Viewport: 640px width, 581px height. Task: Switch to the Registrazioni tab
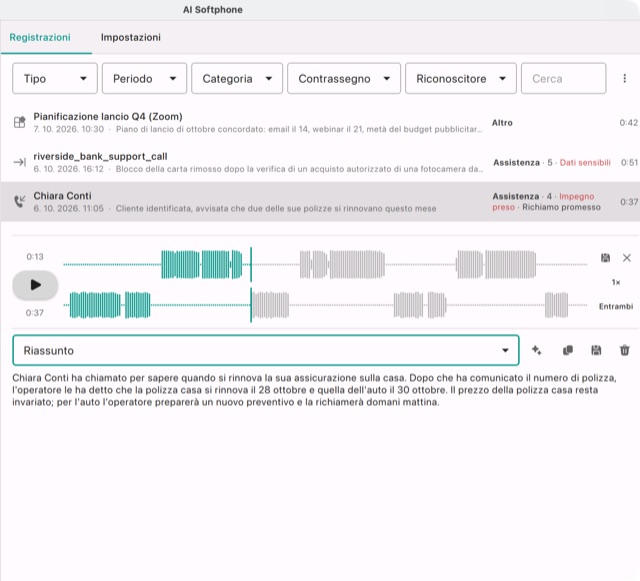40,37
